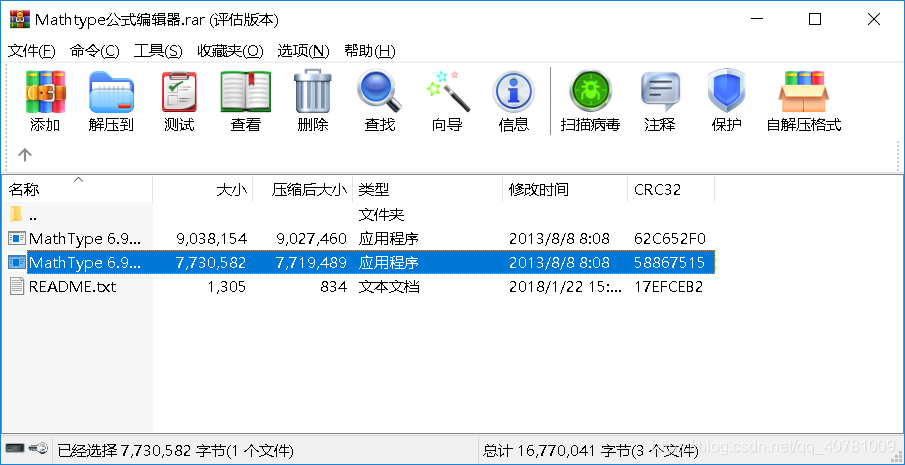
Task: Sort by the Name (名称) column header
Action: point(77,189)
